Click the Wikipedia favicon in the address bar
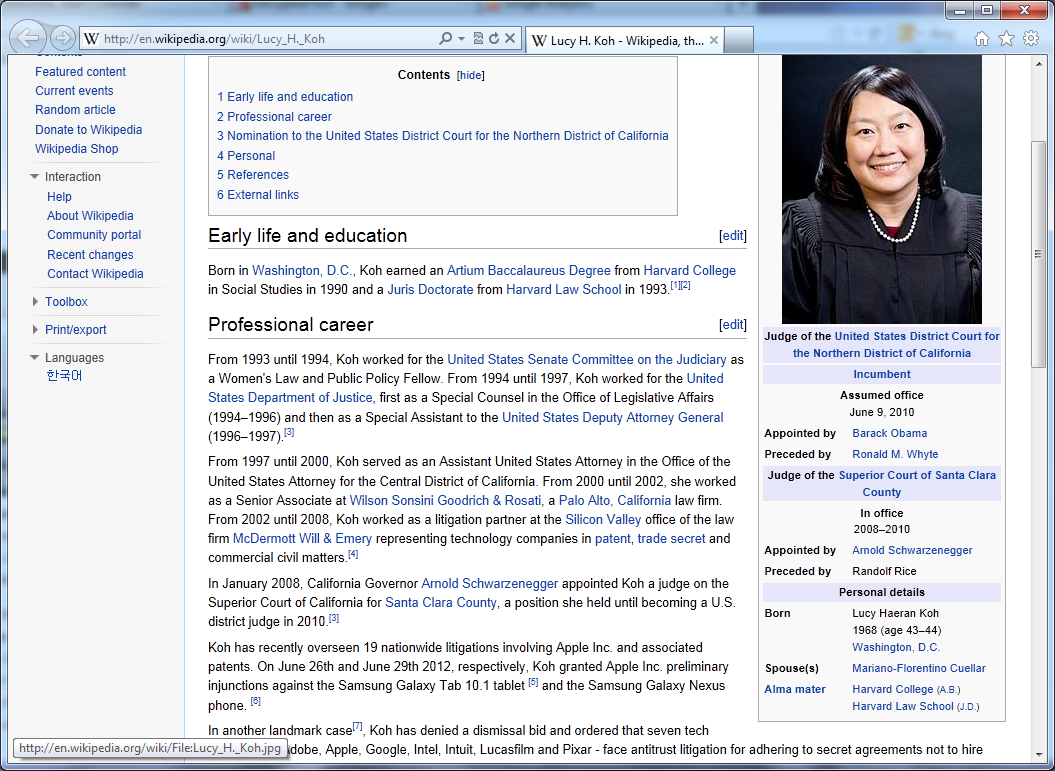The height and width of the screenshot is (771, 1055). 91,38
